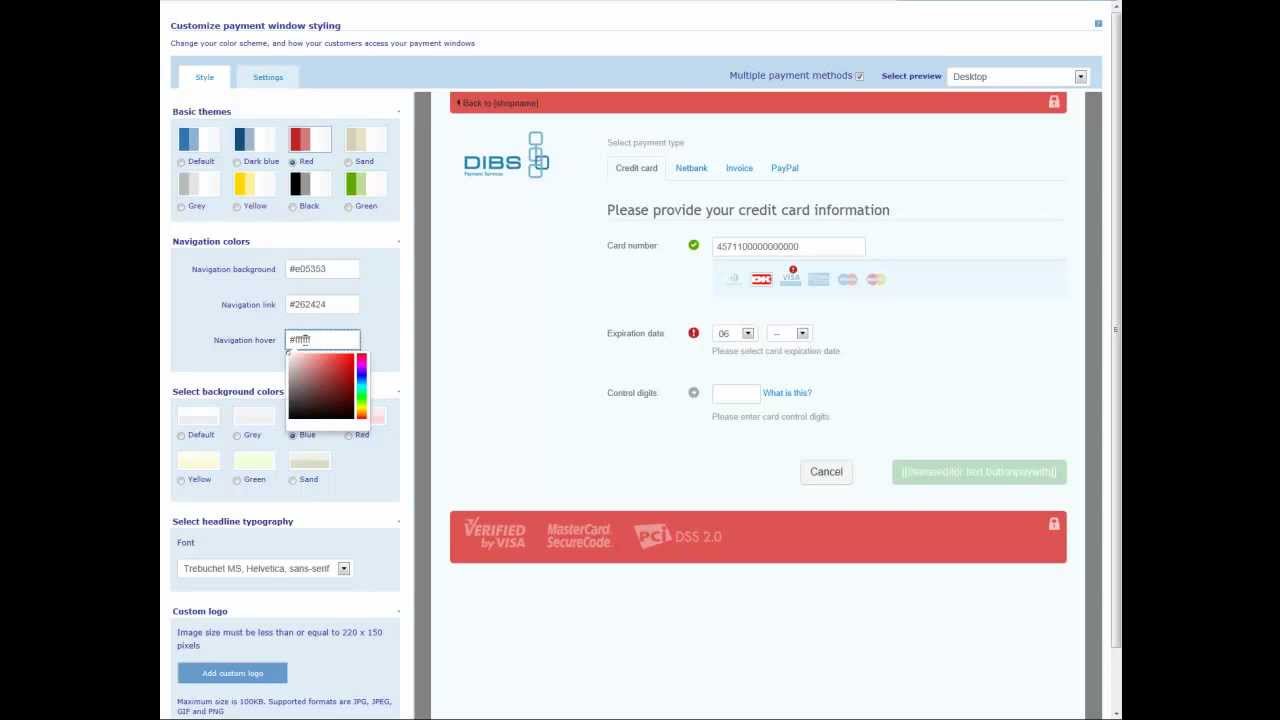Viewport: 1280px width, 720px height.
Task: Click the rainbow hue slider strip
Action: [362, 386]
